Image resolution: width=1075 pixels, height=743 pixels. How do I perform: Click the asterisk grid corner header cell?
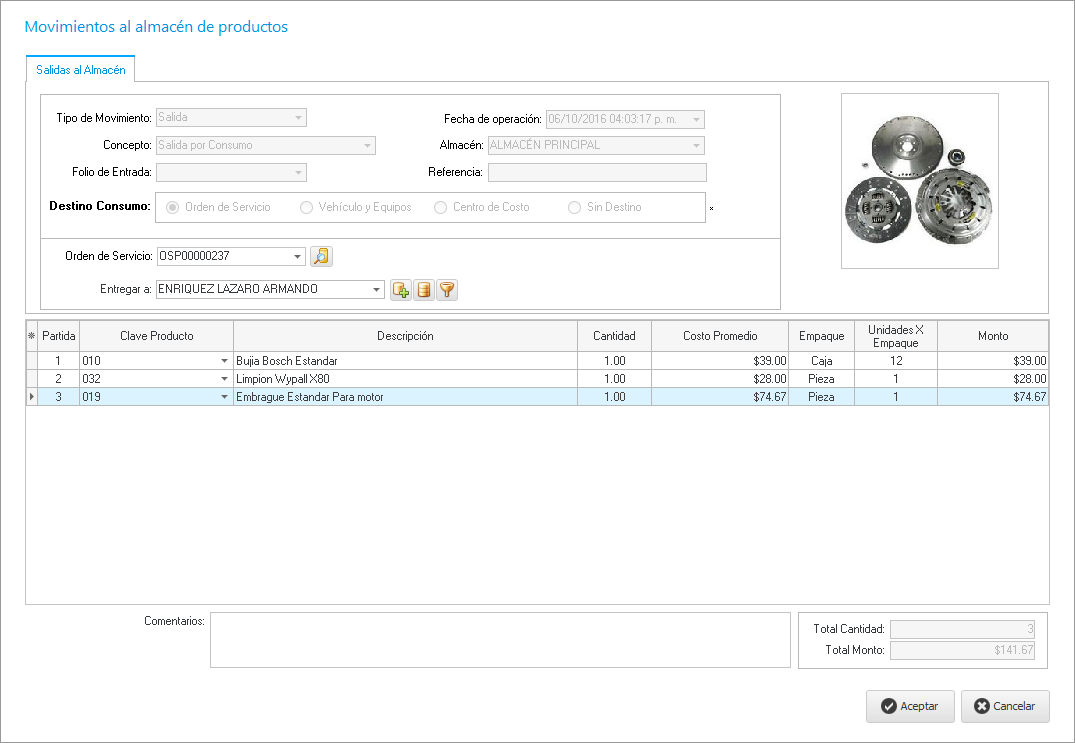click(31, 336)
